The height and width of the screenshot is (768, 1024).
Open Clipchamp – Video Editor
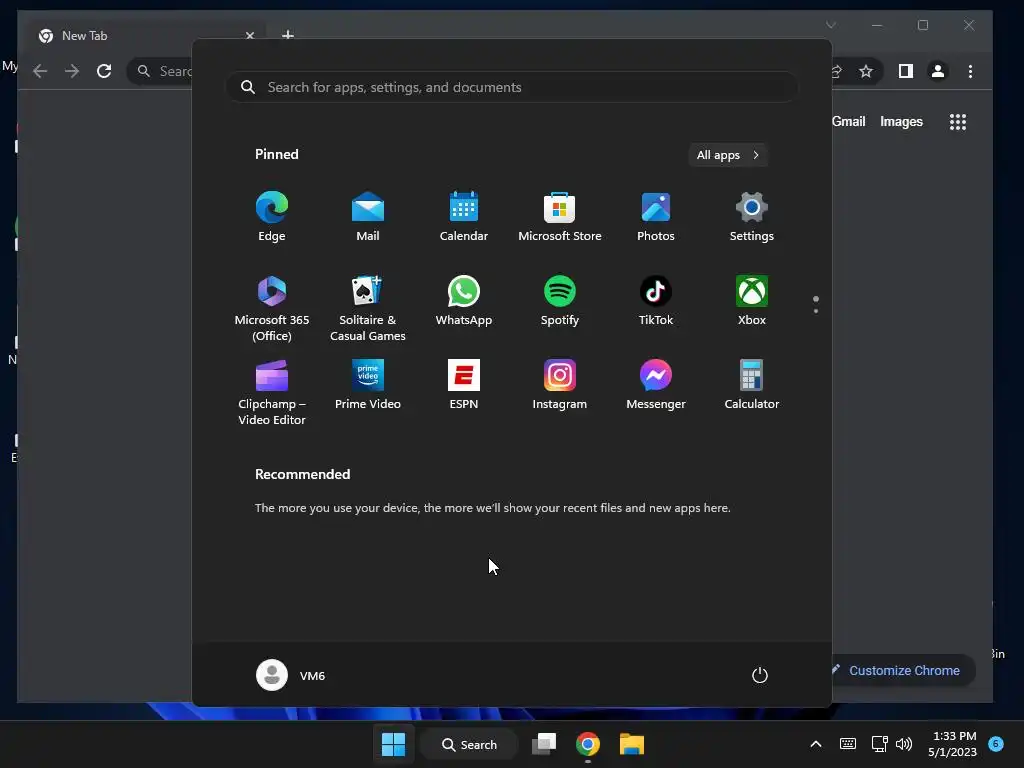pyautogui.click(x=272, y=392)
